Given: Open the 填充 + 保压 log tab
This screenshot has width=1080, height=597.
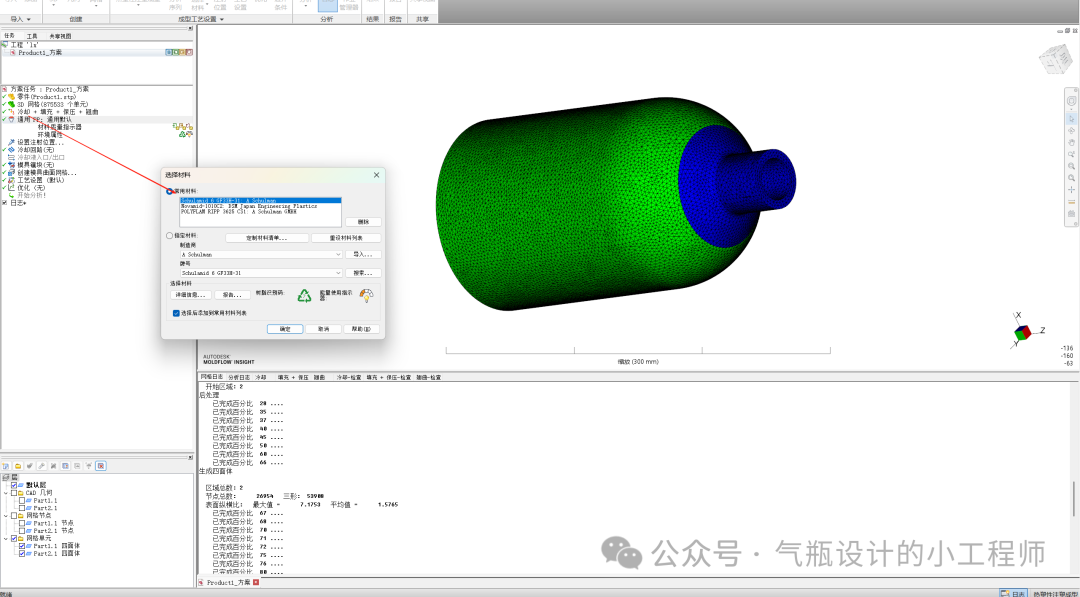Looking at the screenshot, I should [292, 377].
